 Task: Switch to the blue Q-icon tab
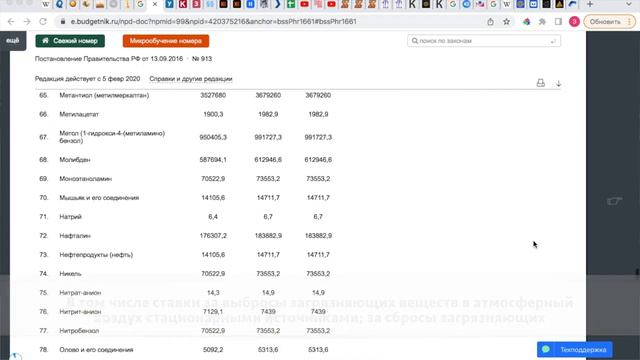pyautogui.click(x=60, y=4)
